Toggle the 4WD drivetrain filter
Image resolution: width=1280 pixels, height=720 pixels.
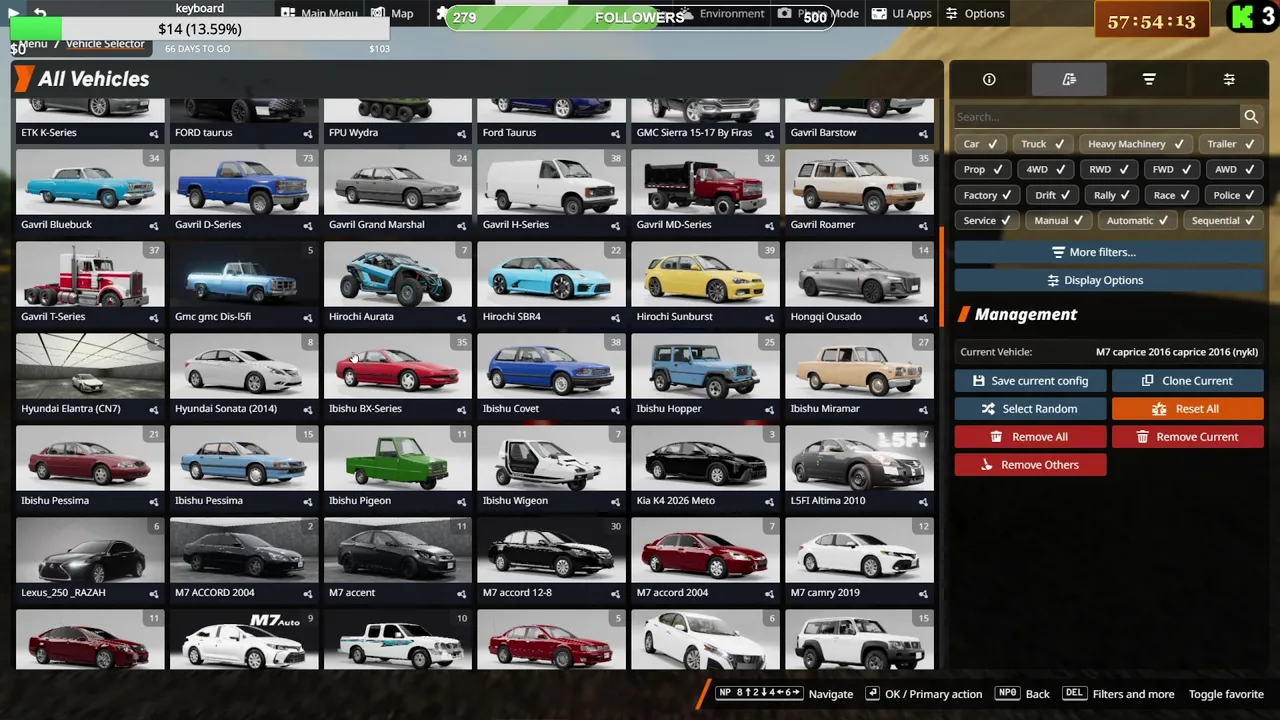coord(1045,170)
